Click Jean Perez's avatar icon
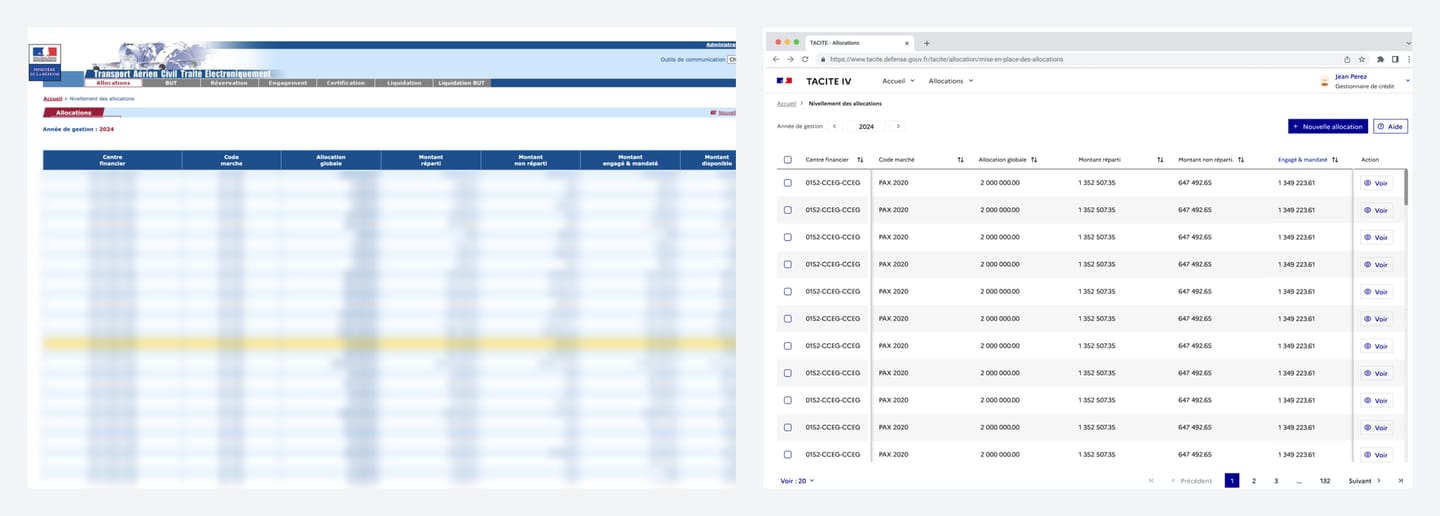This screenshot has height=516, width=1440. tap(1325, 81)
